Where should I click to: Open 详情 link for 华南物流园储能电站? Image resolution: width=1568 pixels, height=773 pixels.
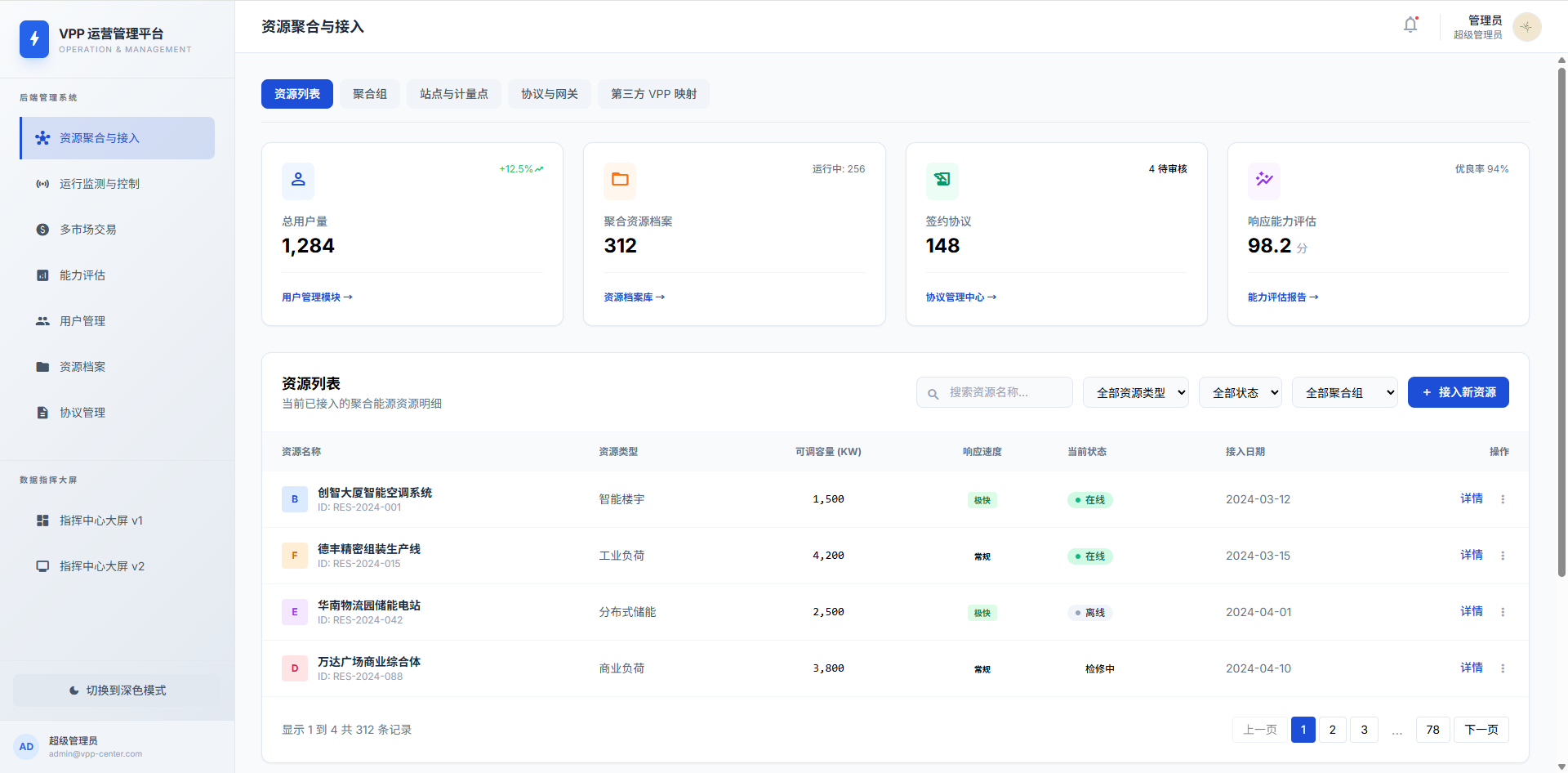[x=1471, y=611]
